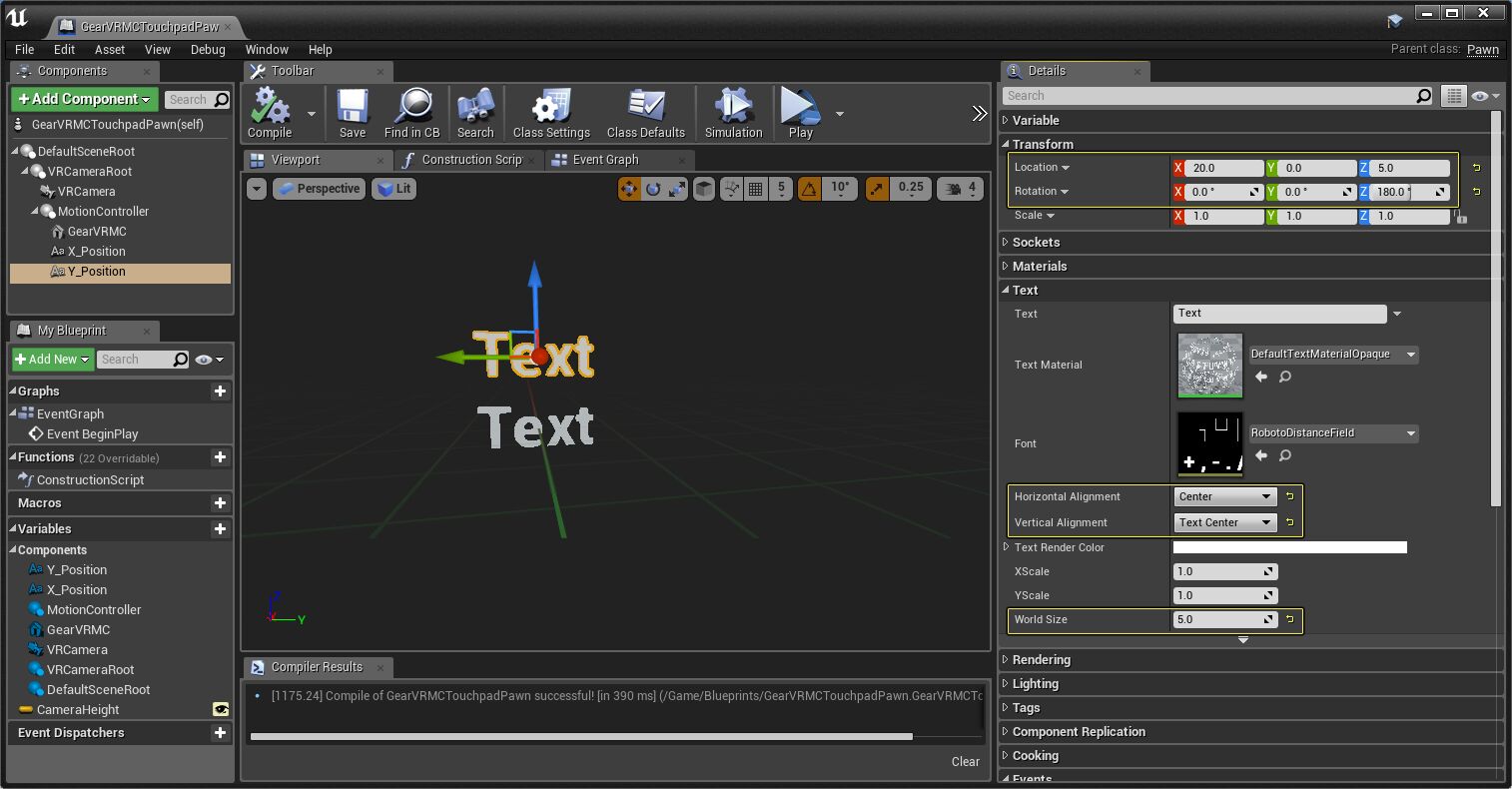
Task: Switch to the Event Graph tab
Action: click(604, 160)
